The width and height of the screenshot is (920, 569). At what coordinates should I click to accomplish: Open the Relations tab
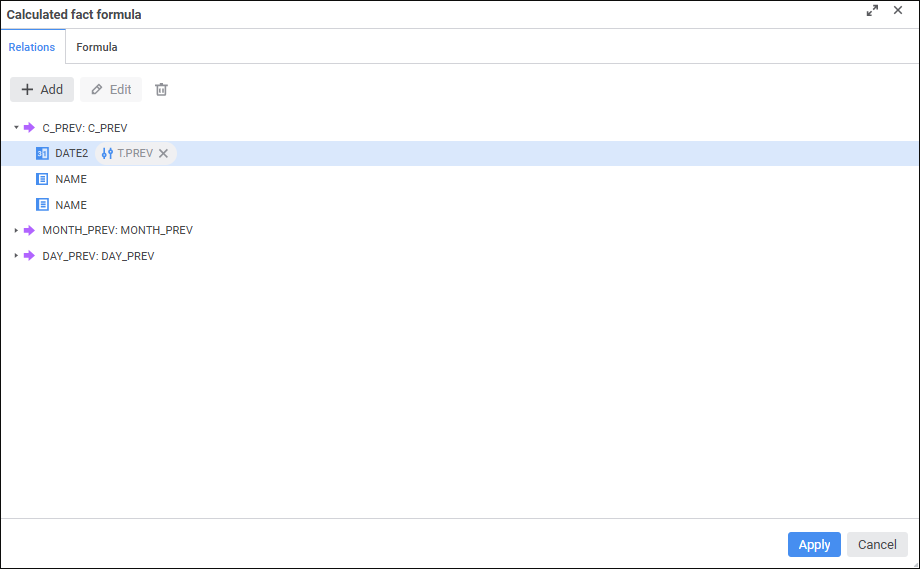click(x=32, y=47)
